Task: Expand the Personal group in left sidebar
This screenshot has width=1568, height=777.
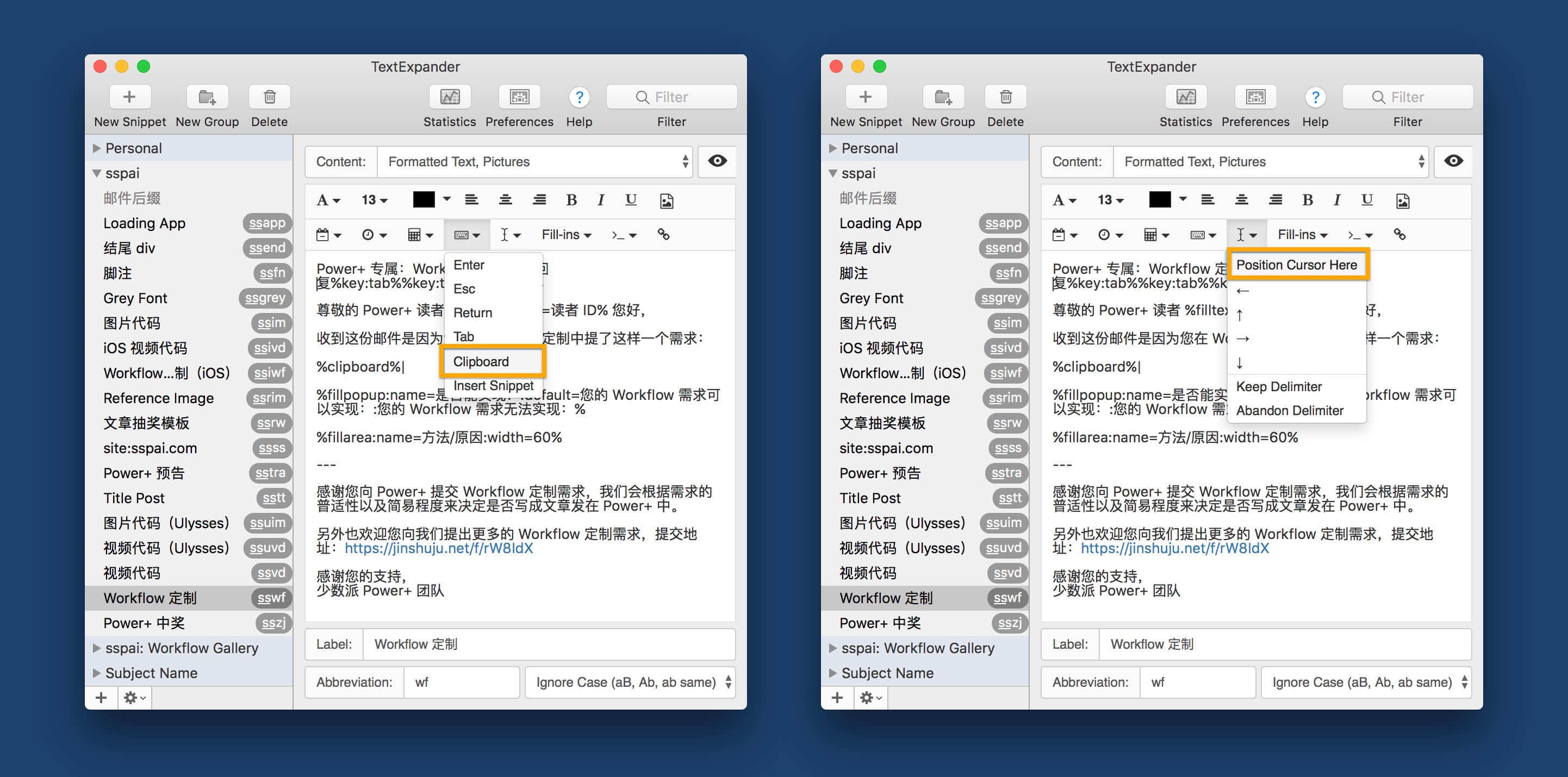Action: click(x=97, y=148)
